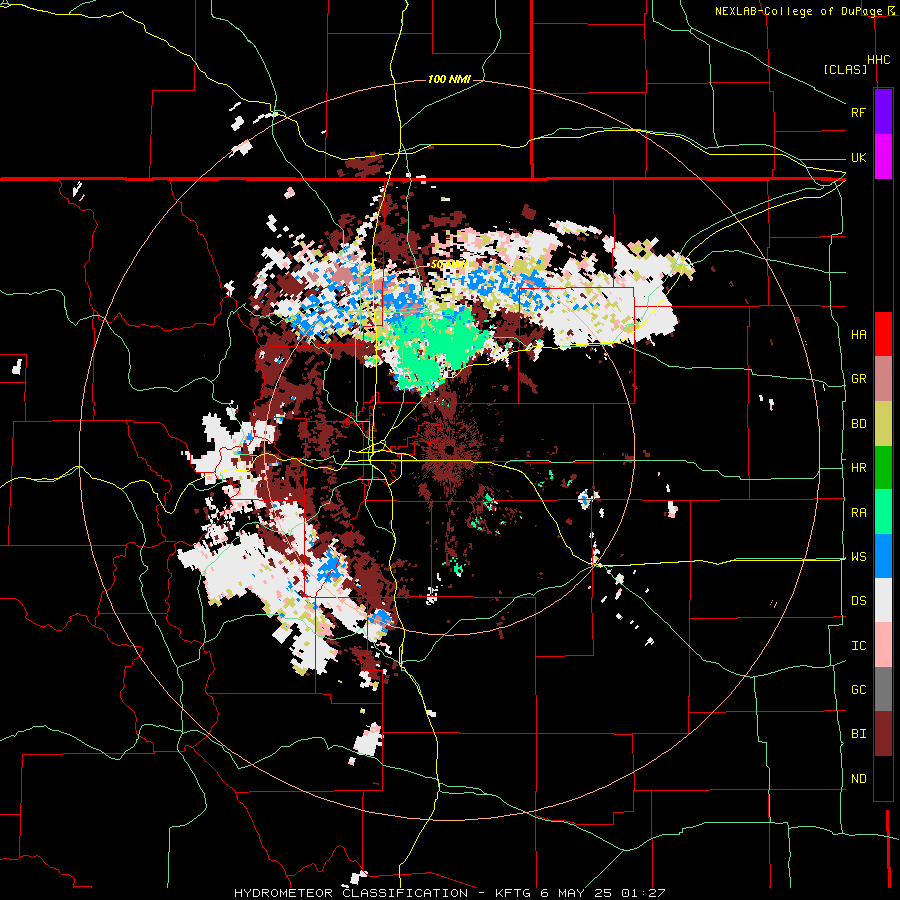The width and height of the screenshot is (900, 900).
Task: Click the GR legend label
Action: [x=858, y=379]
